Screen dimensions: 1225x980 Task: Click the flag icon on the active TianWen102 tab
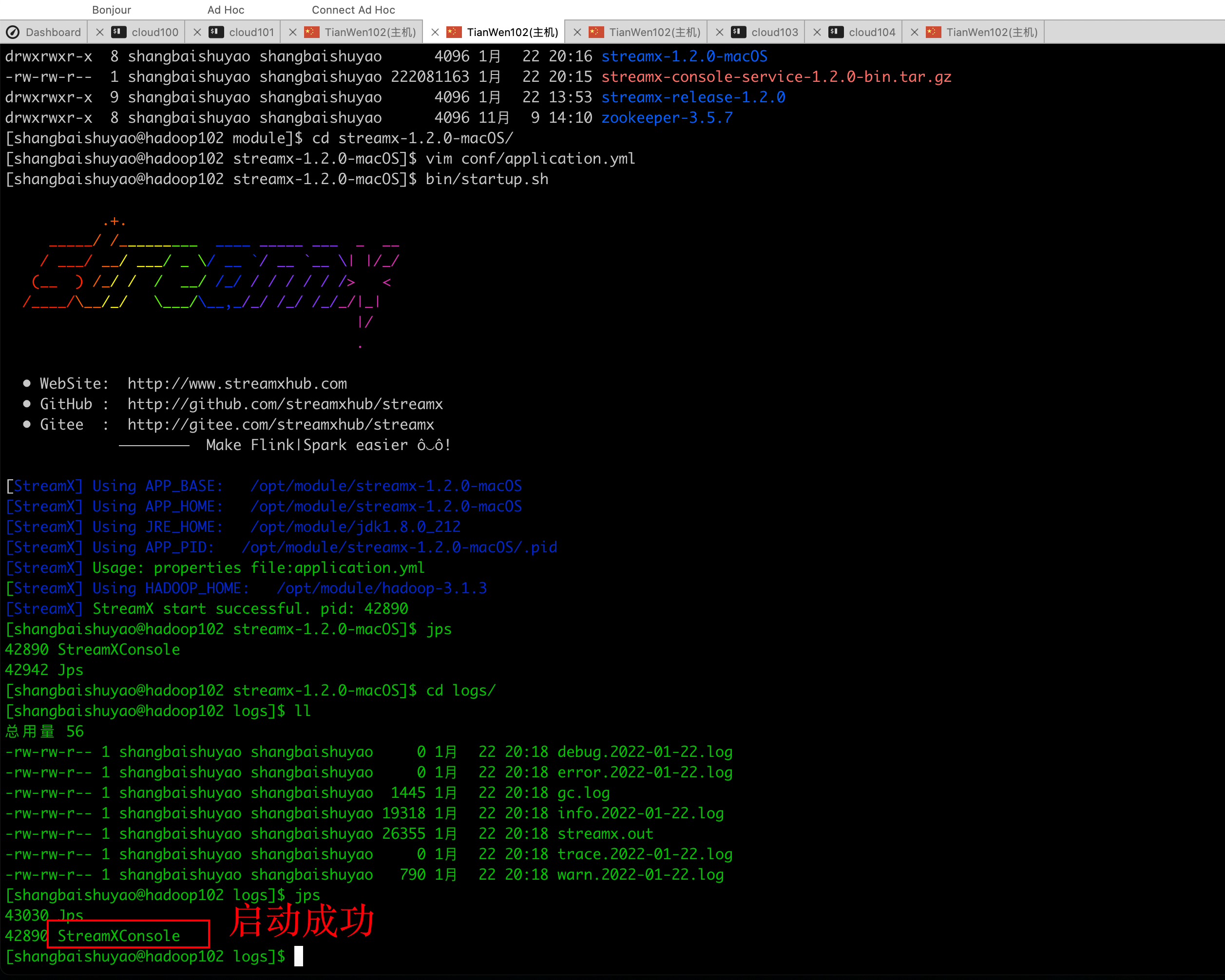(454, 32)
